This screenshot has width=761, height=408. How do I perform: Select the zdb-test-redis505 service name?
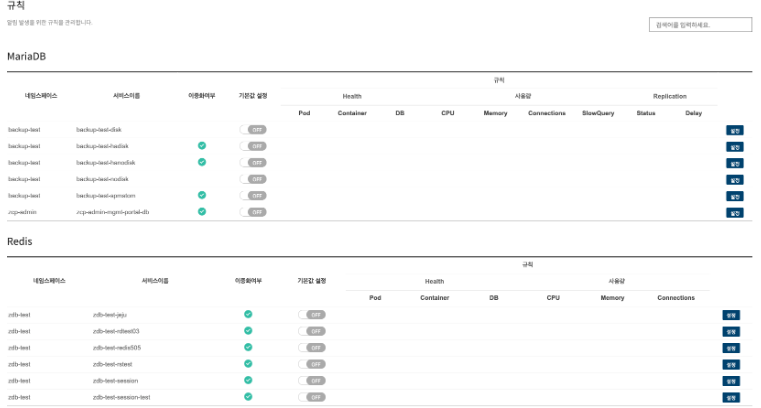coord(117,348)
